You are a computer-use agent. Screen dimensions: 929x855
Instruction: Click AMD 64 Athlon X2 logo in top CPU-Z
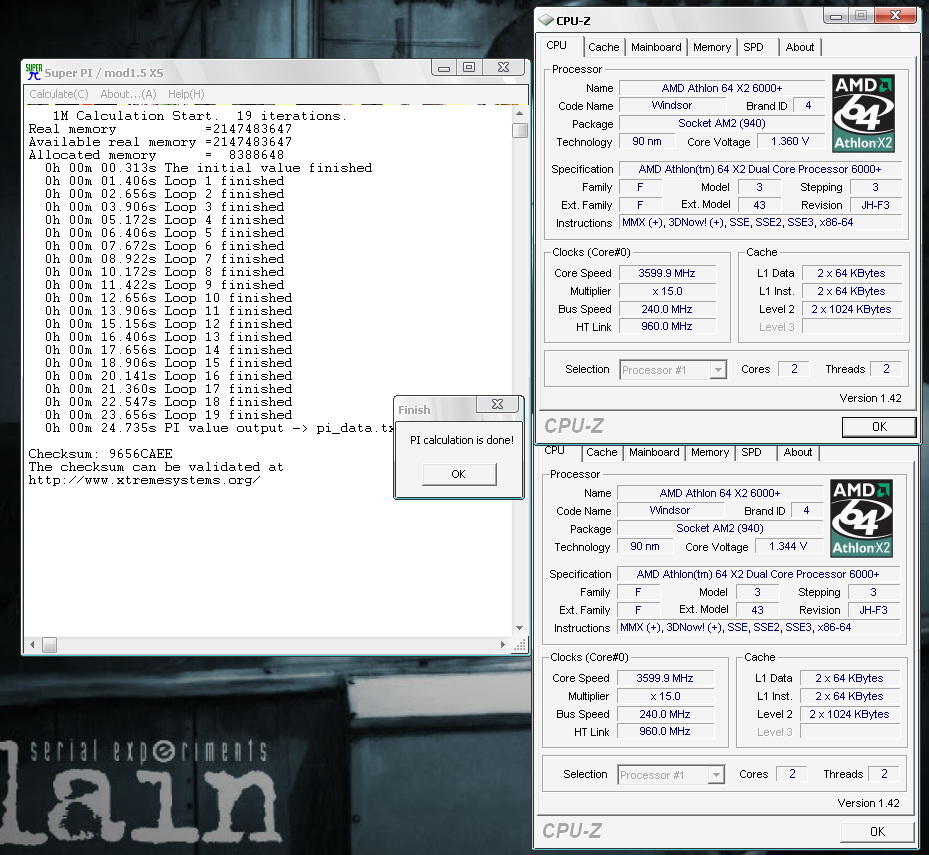click(x=863, y=113)
